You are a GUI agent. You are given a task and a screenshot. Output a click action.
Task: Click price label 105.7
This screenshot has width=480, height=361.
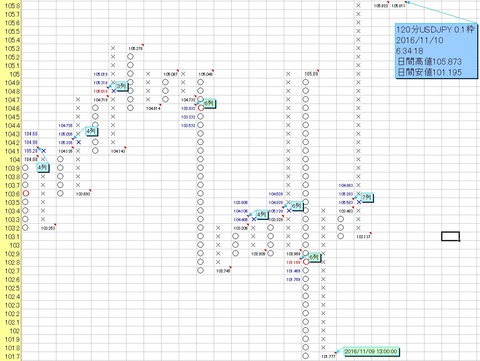click(12, 14)
